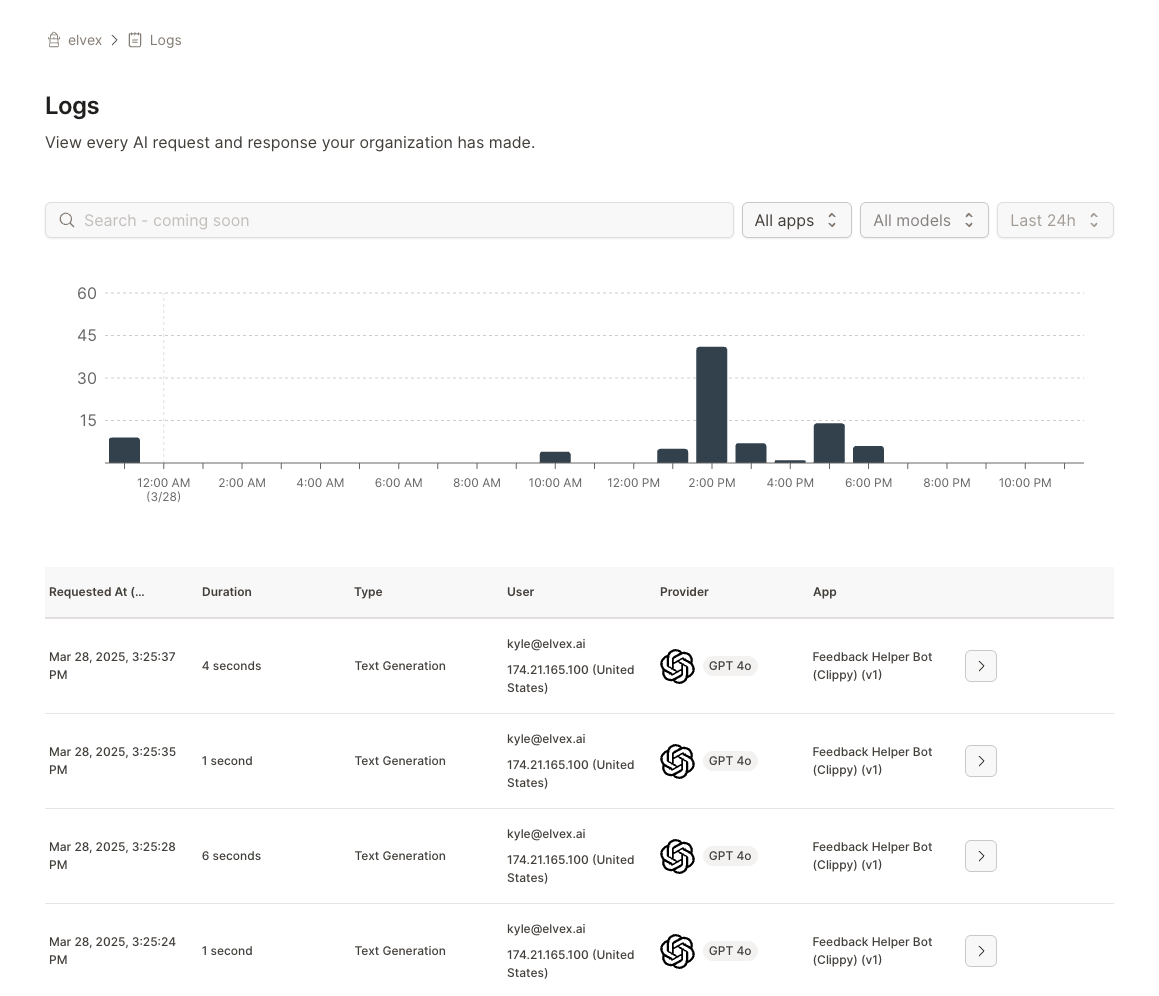This screenshot has width=1159, height=996.
Task: Click OpenAI logo in the 3:25:37 PM row
Action: tap(677, 666)
